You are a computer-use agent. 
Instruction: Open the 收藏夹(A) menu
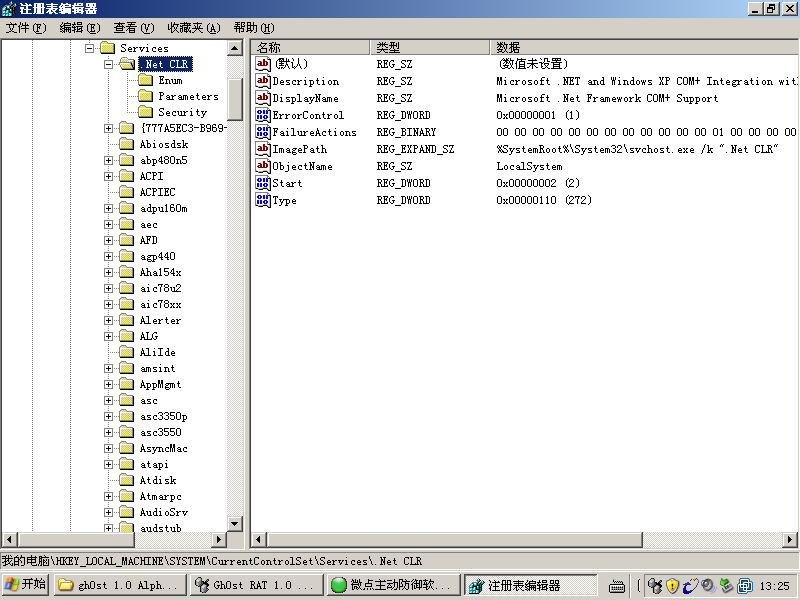click(194, 28)
